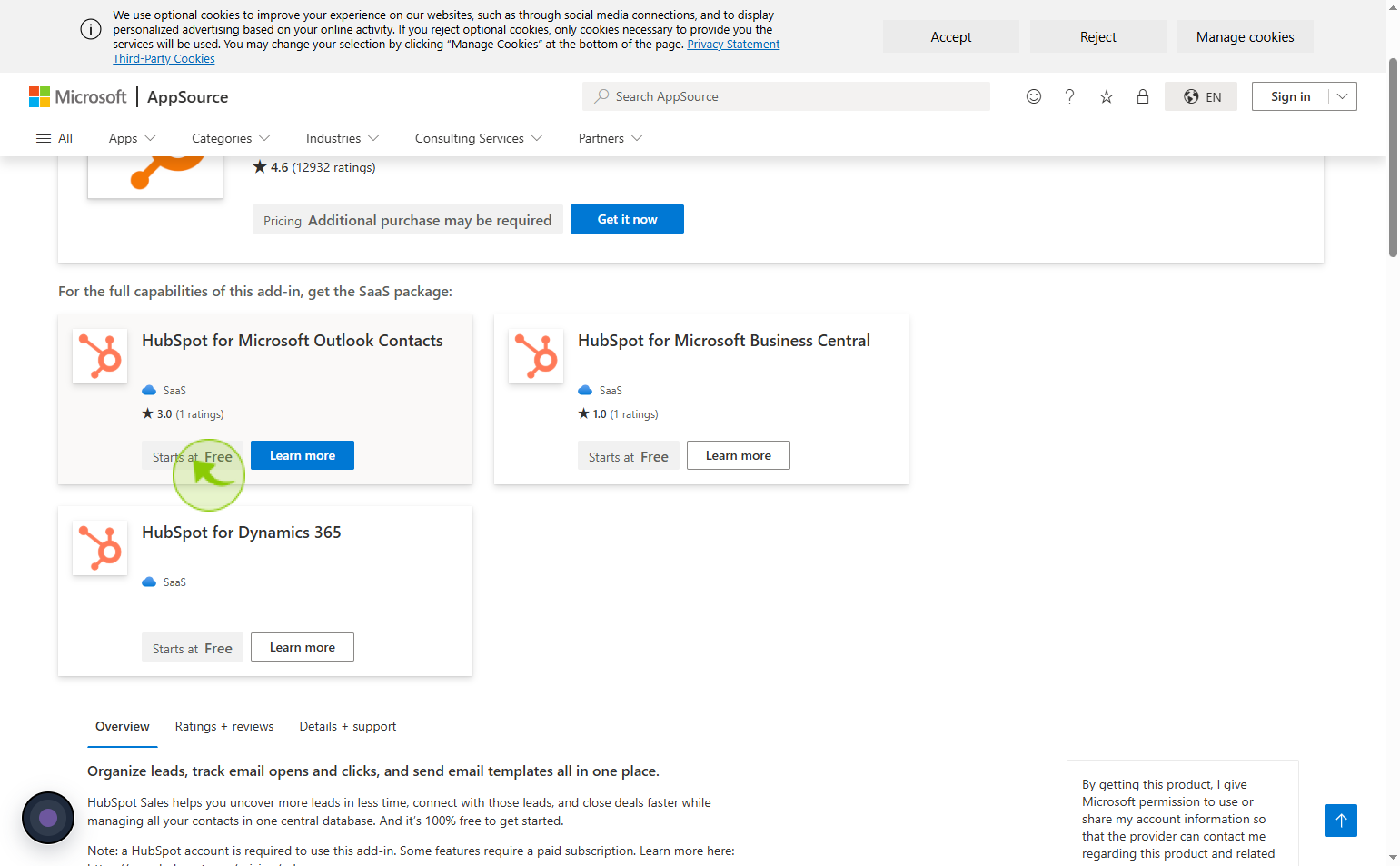The height and width of the screenshot is (866, 1400).
Task: Click the Microsoft logo
Action: pyautogui.click(x=78, y=96)
